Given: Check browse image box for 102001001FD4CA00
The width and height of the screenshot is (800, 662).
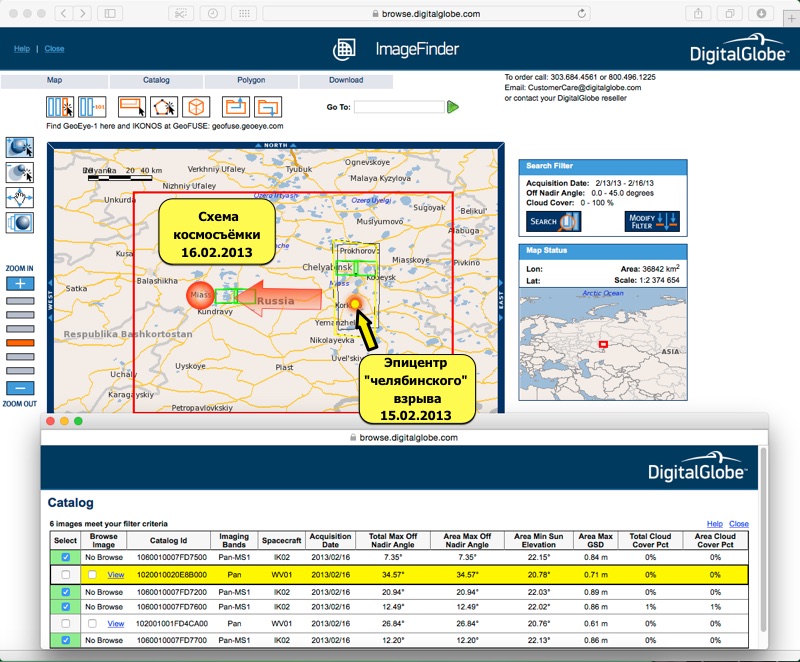Looking at the screenshot, I should 92,623.
